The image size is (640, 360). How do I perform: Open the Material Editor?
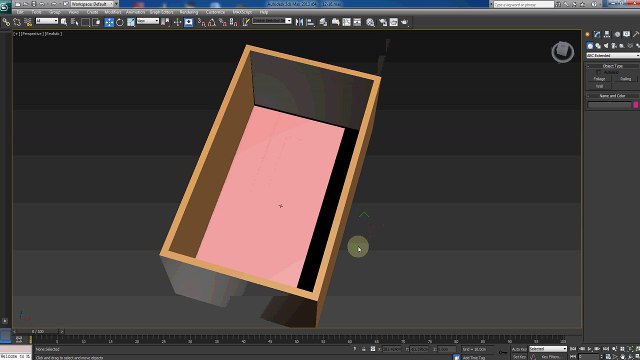[x=370, y=22]
